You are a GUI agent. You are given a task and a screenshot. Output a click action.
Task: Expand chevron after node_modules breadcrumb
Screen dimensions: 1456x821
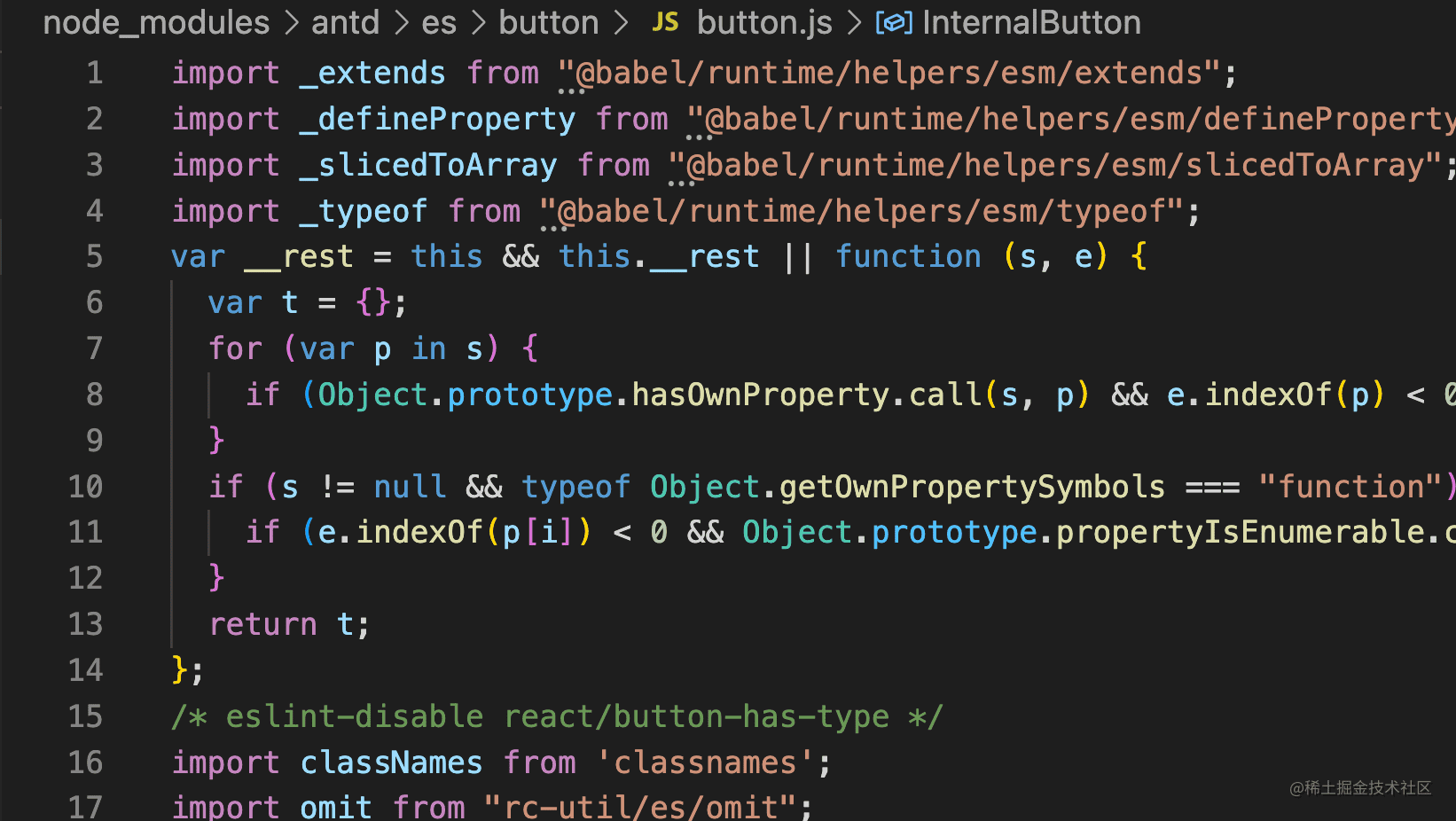(292, 23)
